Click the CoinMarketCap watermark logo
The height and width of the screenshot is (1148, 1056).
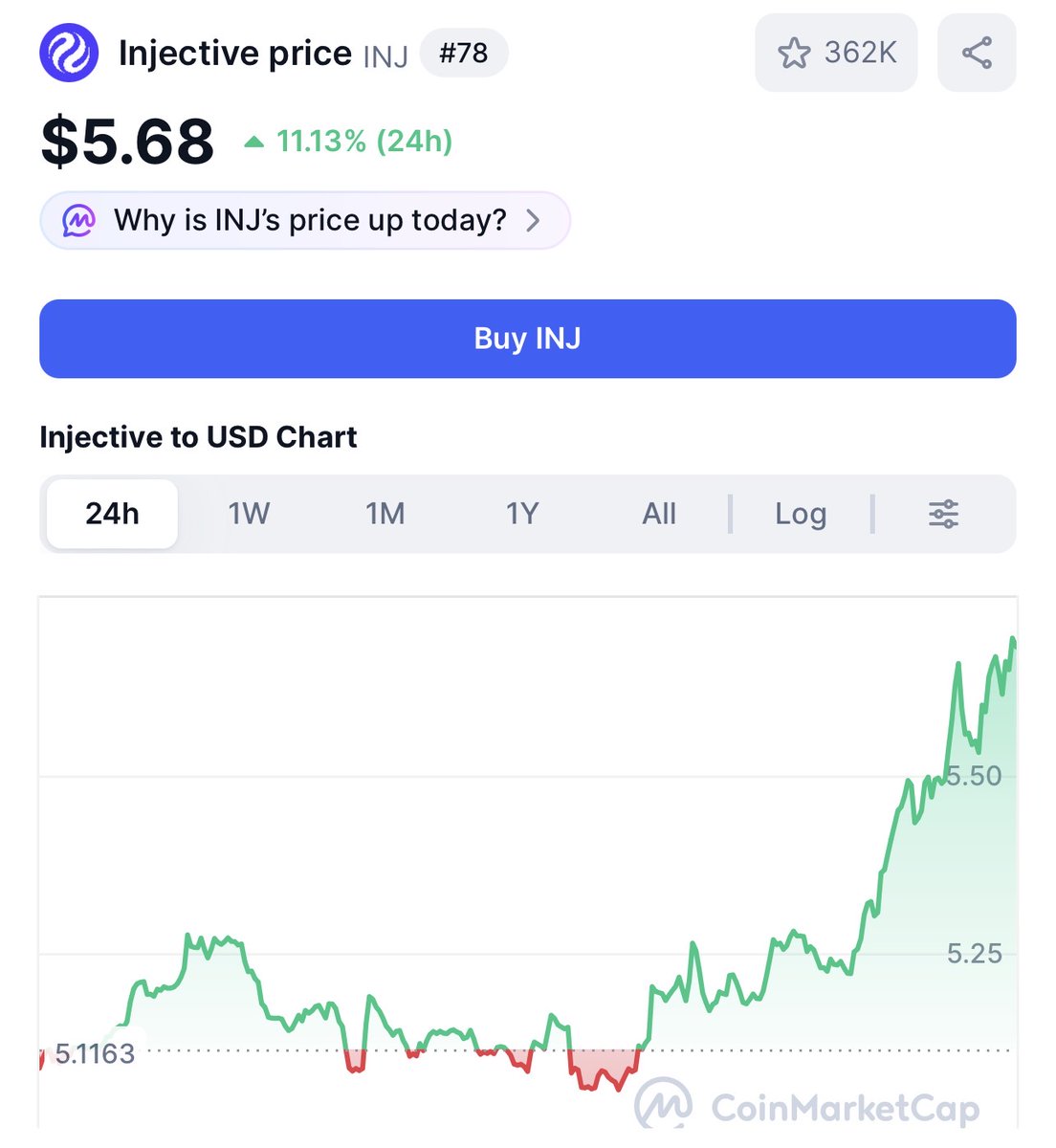tap(807, 1107)
